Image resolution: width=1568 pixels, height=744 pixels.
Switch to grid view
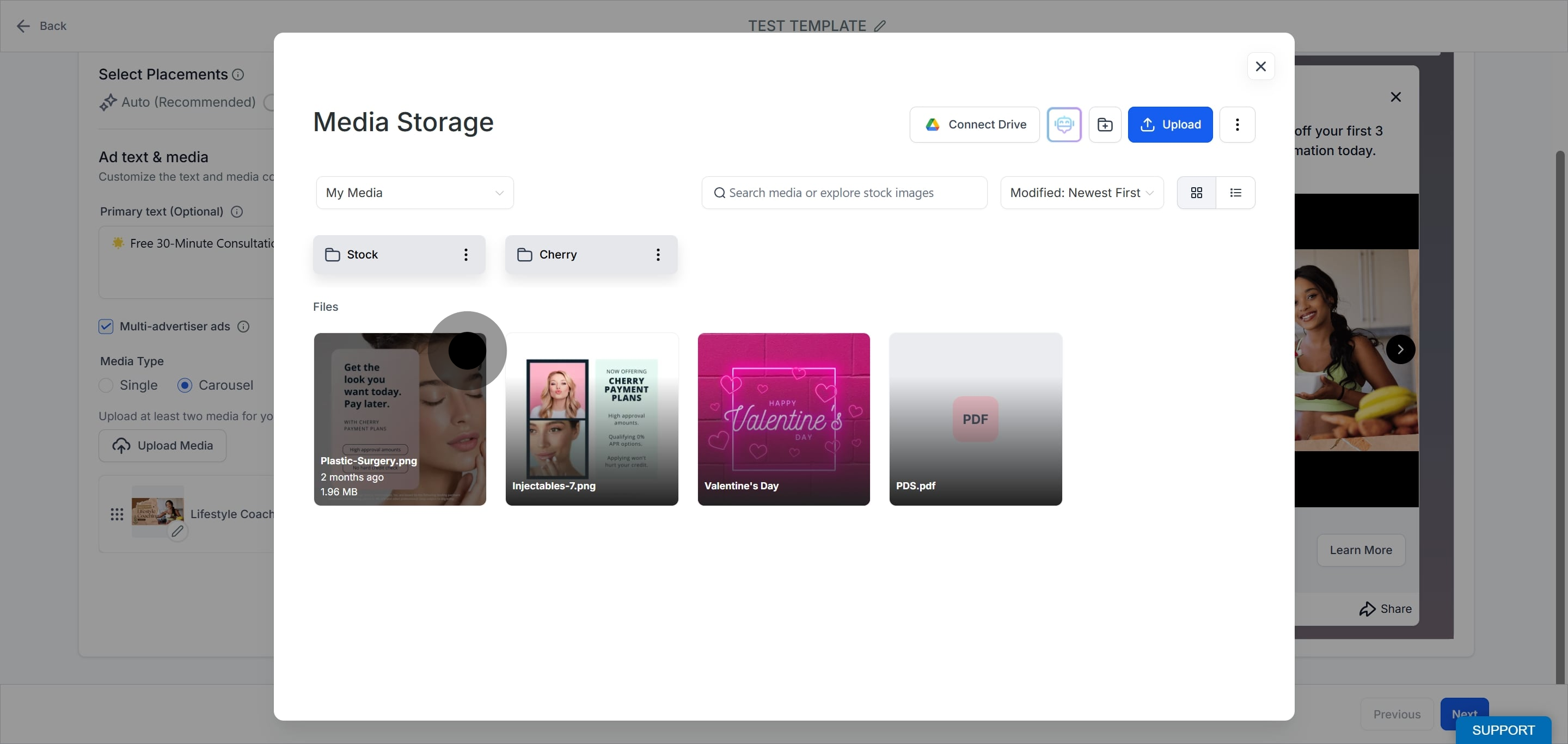[x=1196, y=192]
